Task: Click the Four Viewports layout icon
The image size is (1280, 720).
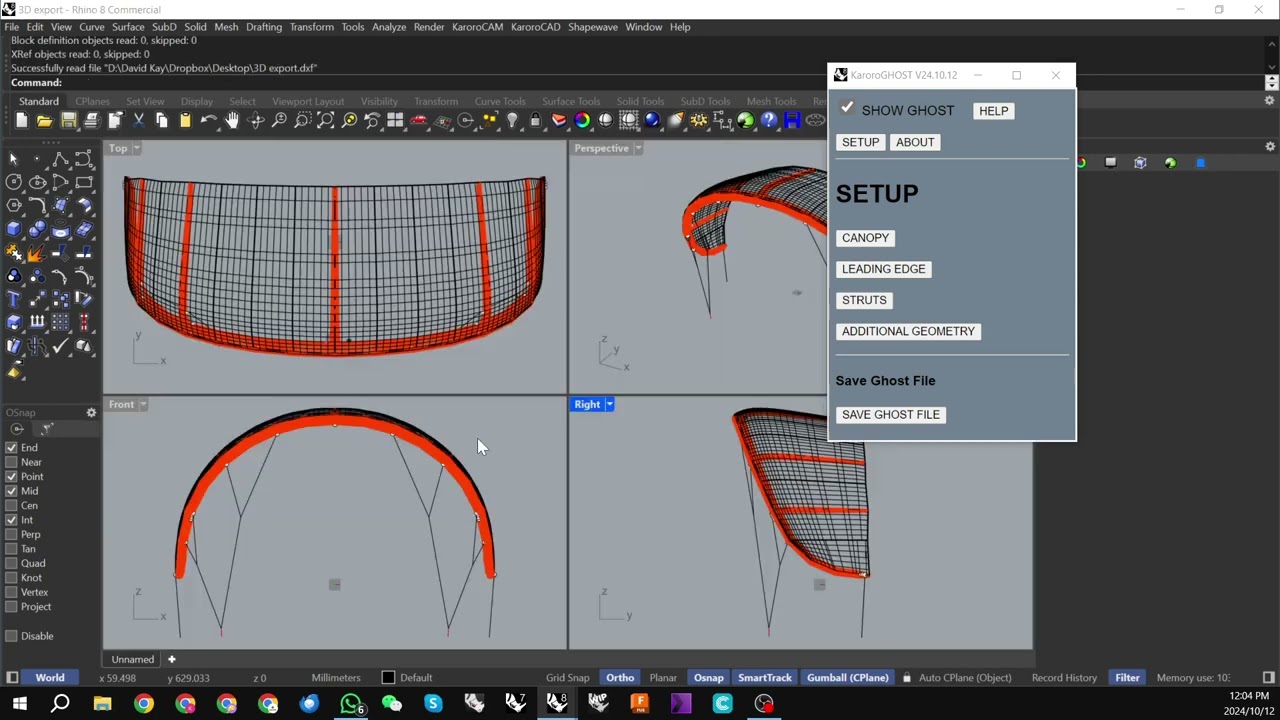Action: [x=395, y=121]
